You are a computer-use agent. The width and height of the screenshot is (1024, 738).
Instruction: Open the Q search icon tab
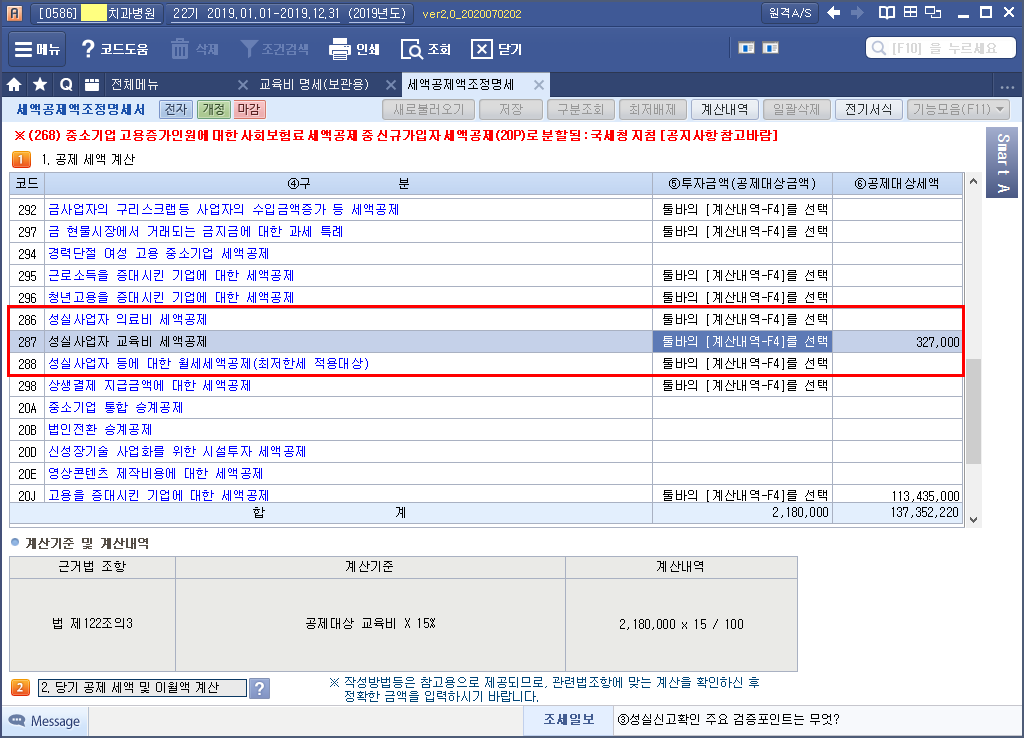[66, 84]
